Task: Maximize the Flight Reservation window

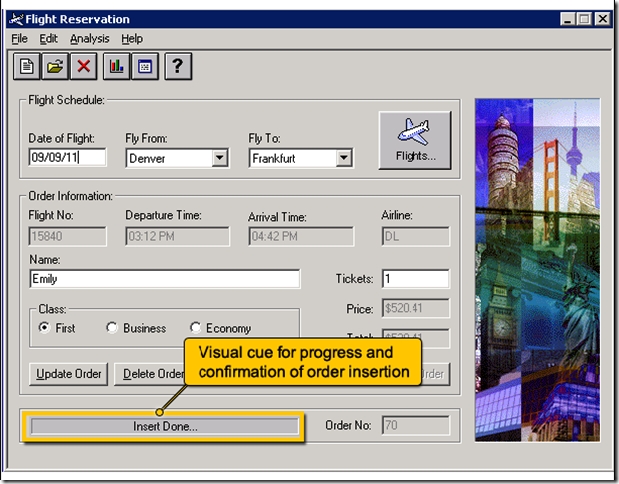Action: (x=584, y=19)
